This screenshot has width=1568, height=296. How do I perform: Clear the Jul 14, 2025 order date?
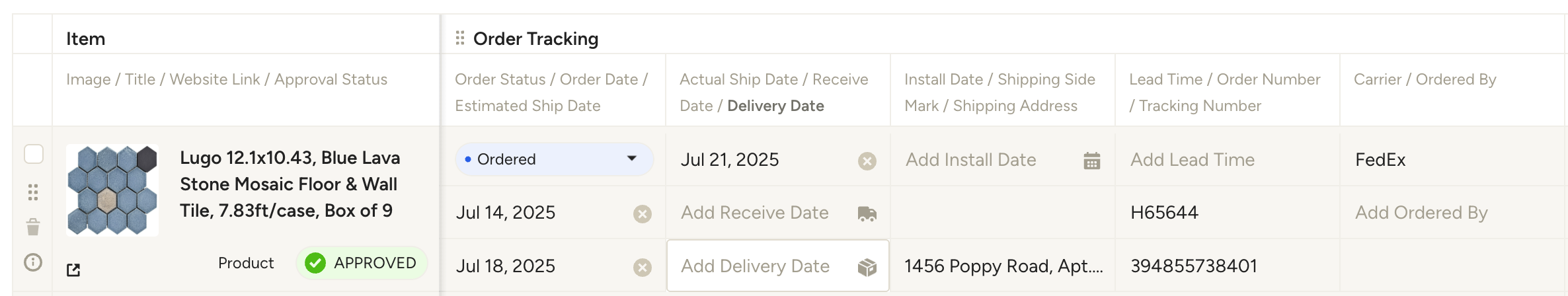point(642,213)
